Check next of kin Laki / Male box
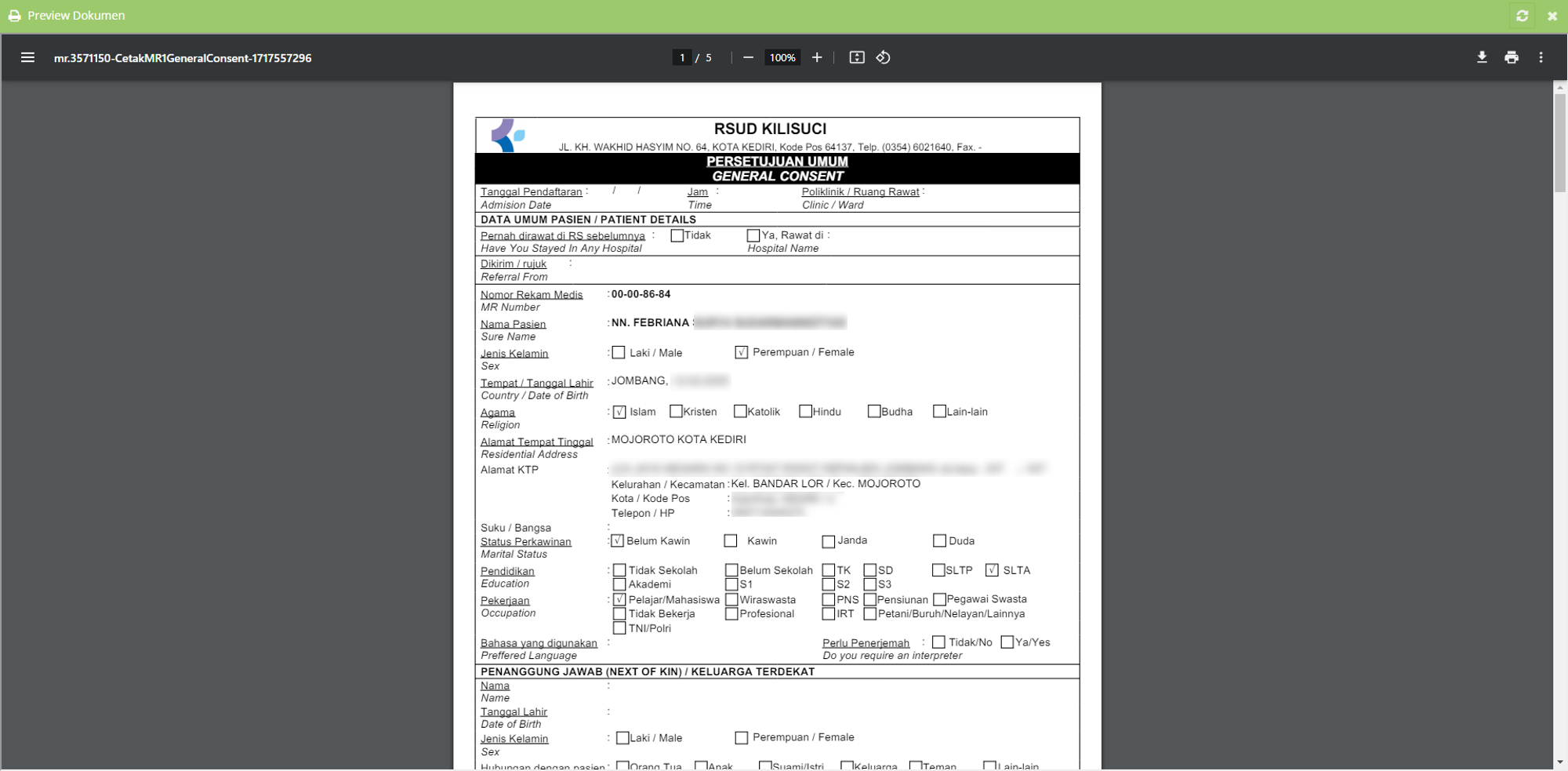 622,738
